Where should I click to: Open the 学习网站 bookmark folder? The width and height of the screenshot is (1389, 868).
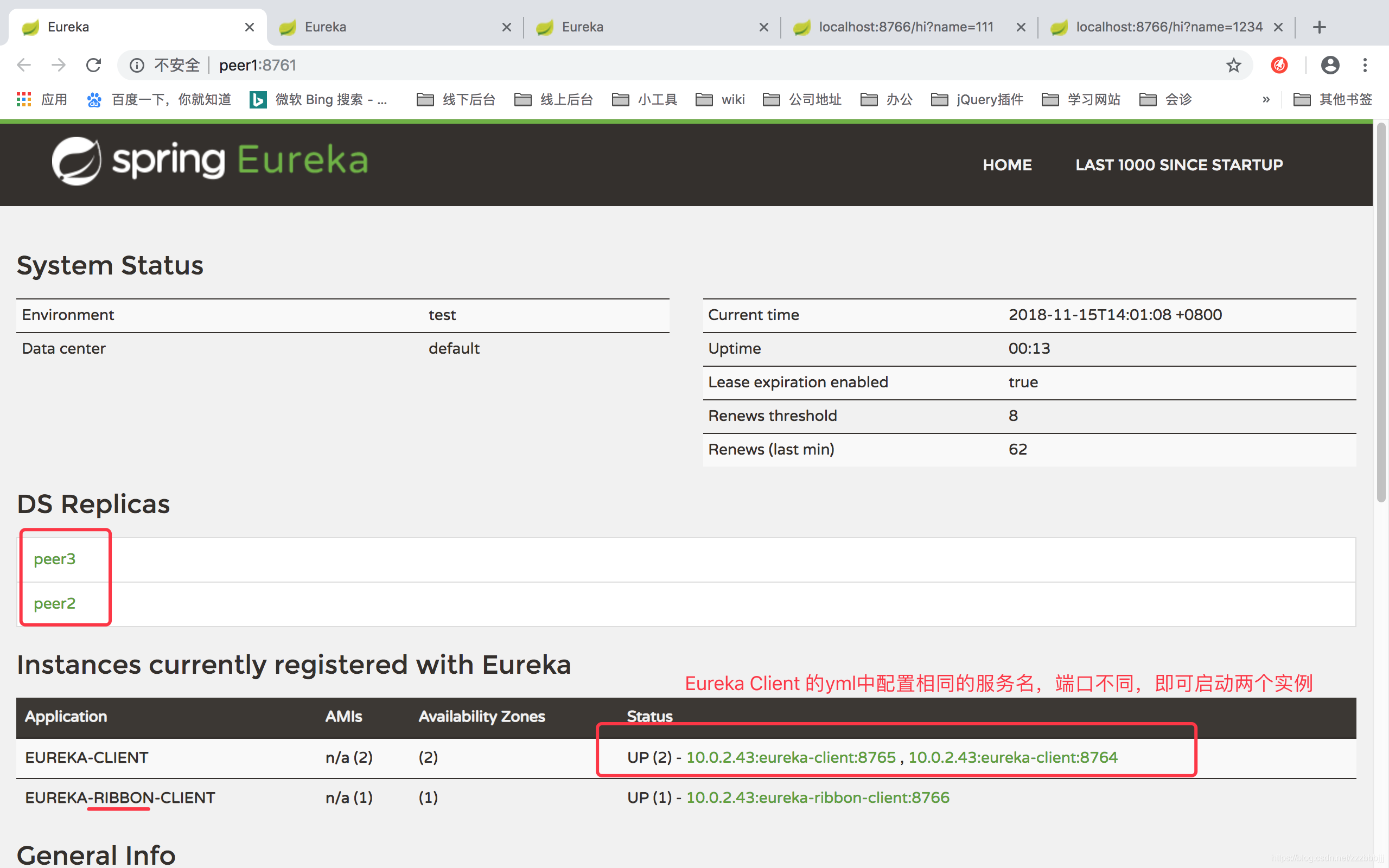[1081, 100]
